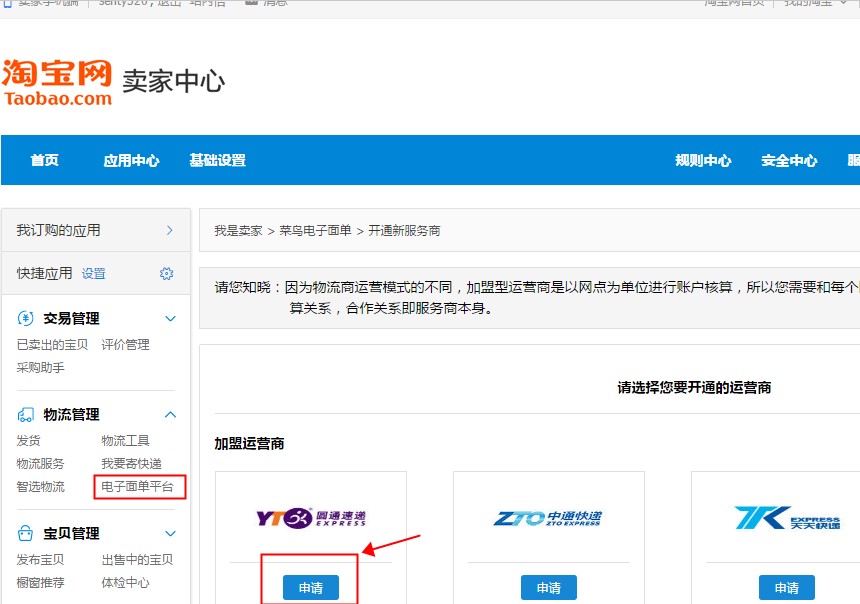The width and height of the screenshot is (860, 604).
Task: Open the 首页 tab in blue navigation bar
Action: click(x=44, y=160)
